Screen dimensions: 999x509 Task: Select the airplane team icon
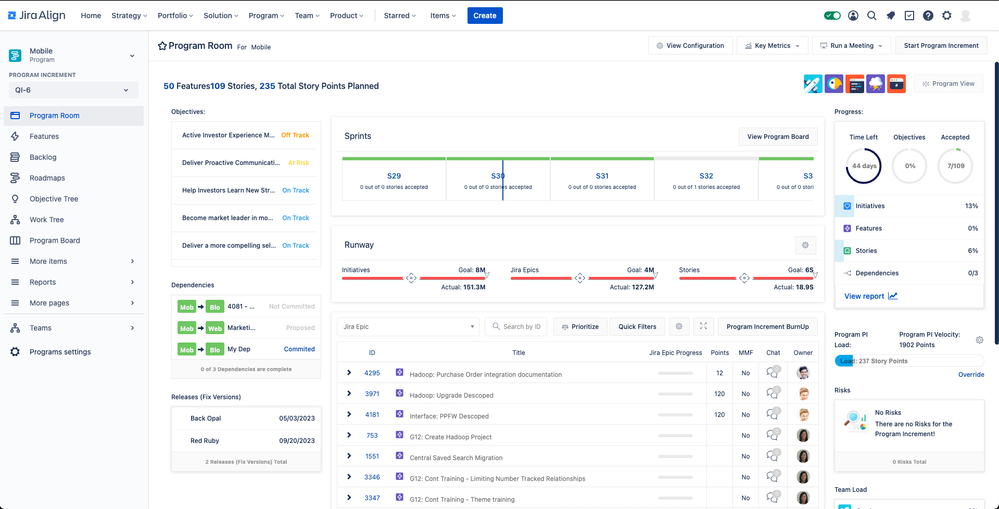(x=813, y=83)
